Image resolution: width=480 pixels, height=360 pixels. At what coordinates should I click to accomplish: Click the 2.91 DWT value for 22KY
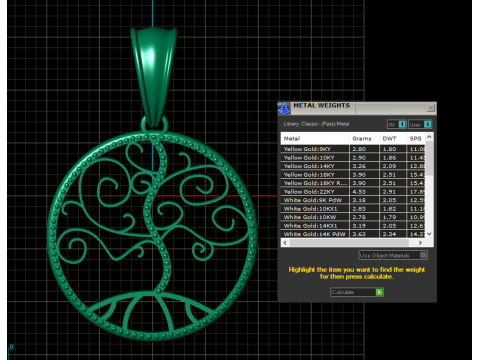pyautogui.click(x=389, y=192)
